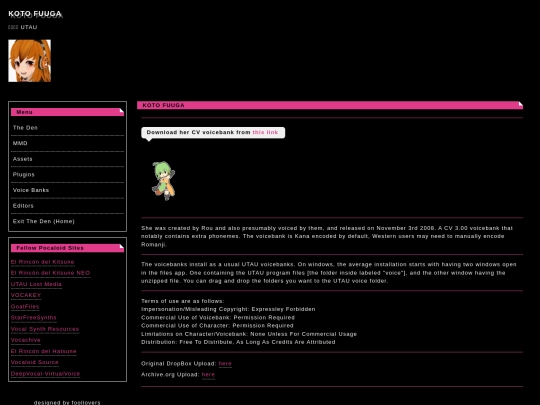The image size is (540, 405).
Task: Open the original DropBox upload 'here' link
Action: tap(225, 364)
